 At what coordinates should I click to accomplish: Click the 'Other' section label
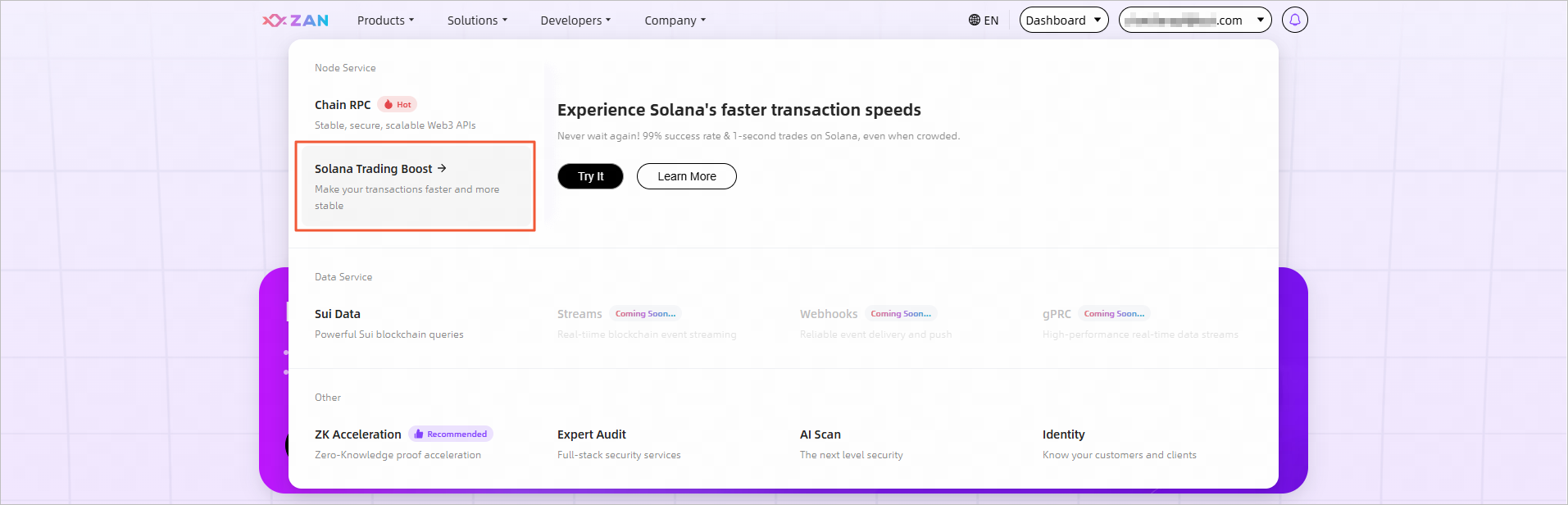point(328,398)
